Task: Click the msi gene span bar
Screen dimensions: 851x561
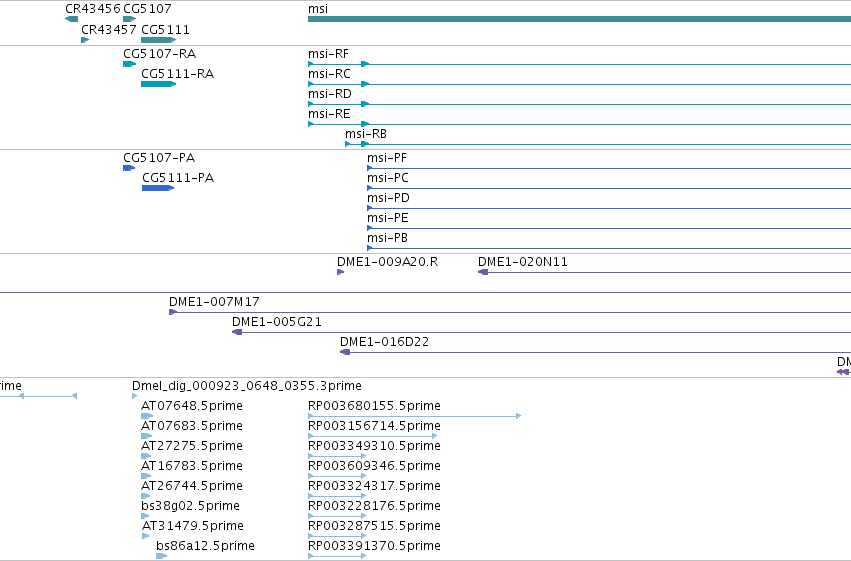Action: (x=579, y=19)
